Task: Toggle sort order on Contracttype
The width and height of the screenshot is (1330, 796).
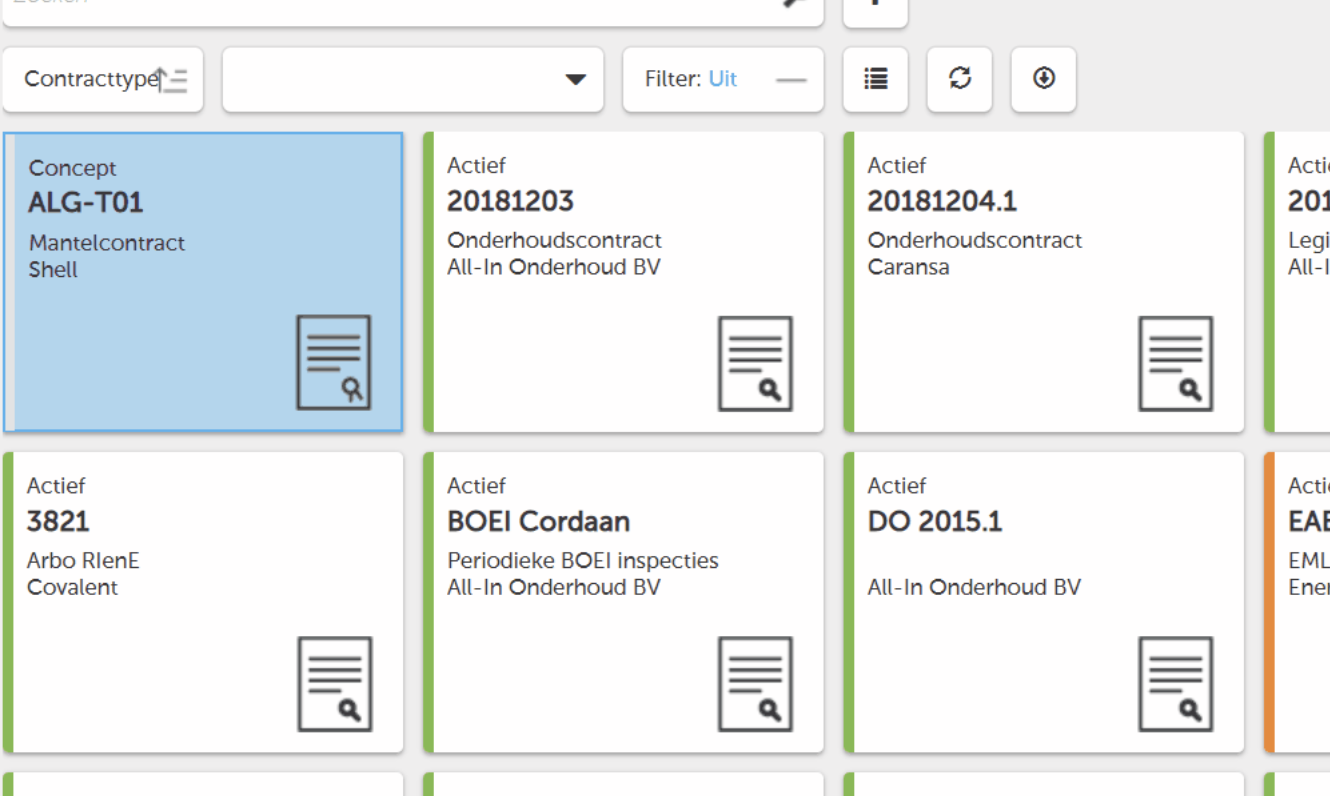Action: pos(172,80)
